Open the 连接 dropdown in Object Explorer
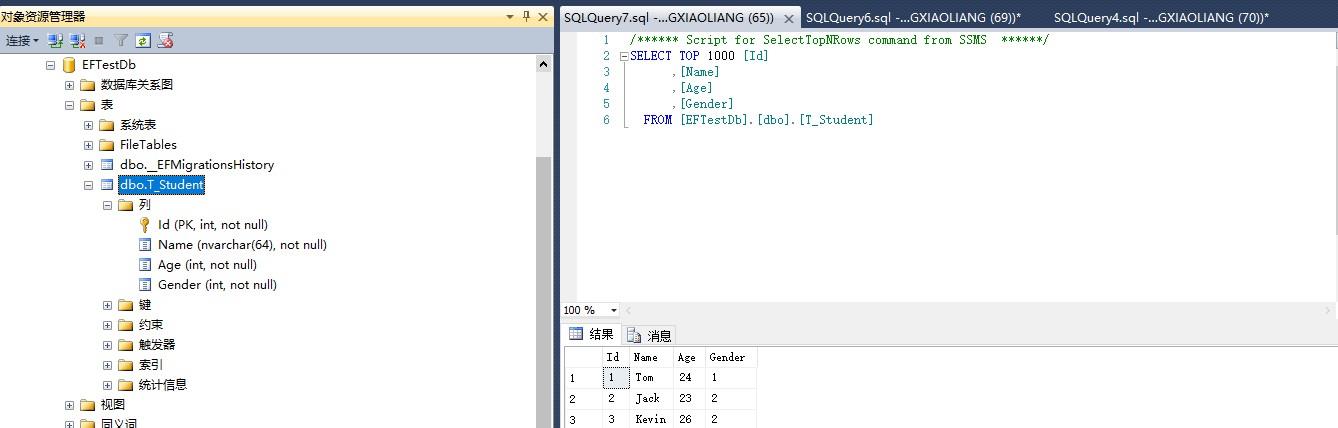This screenshot has width=1338, height=428. (22, 41)
